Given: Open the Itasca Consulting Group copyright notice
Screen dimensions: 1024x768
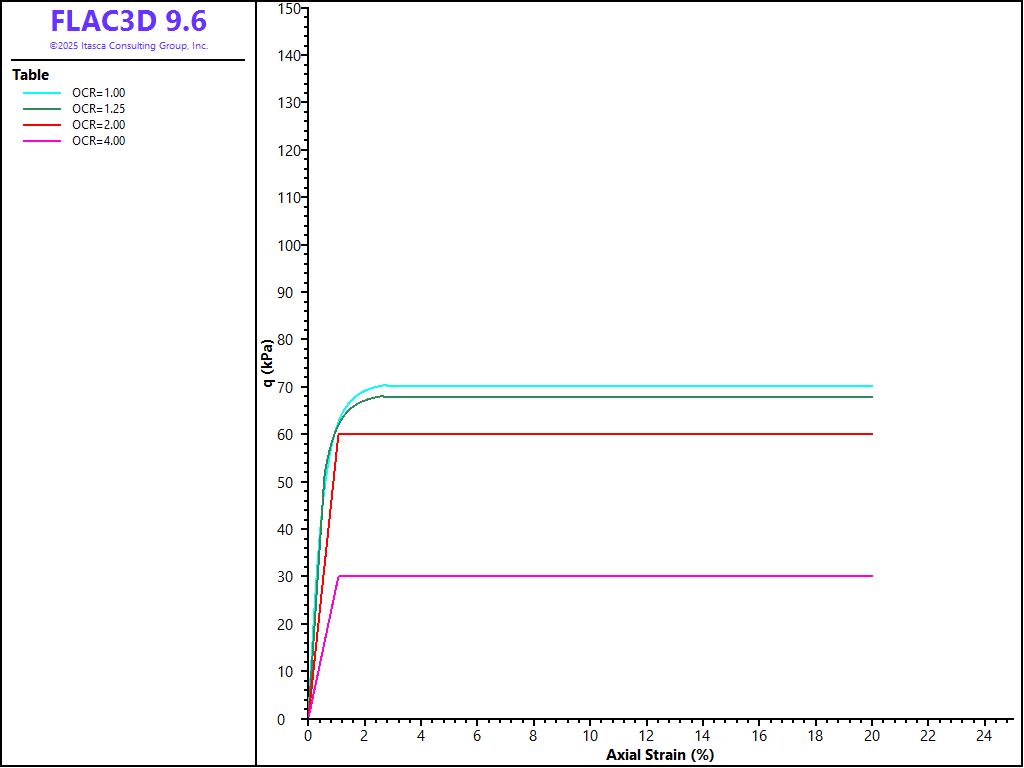Looking at the screenshot, I should coord(129,46).
